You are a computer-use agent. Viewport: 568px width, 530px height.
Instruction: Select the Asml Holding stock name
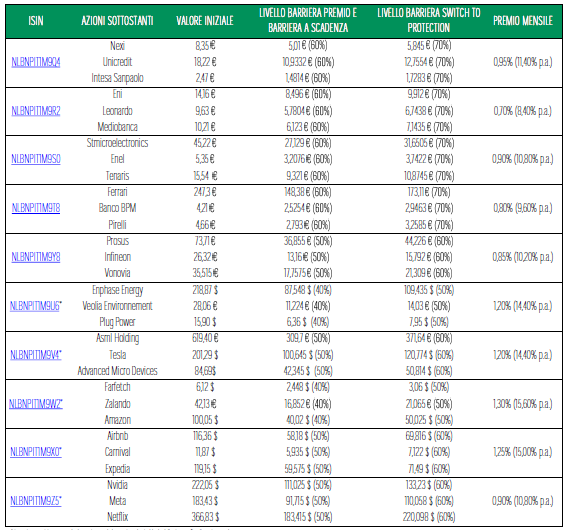[x=117, y=338]
